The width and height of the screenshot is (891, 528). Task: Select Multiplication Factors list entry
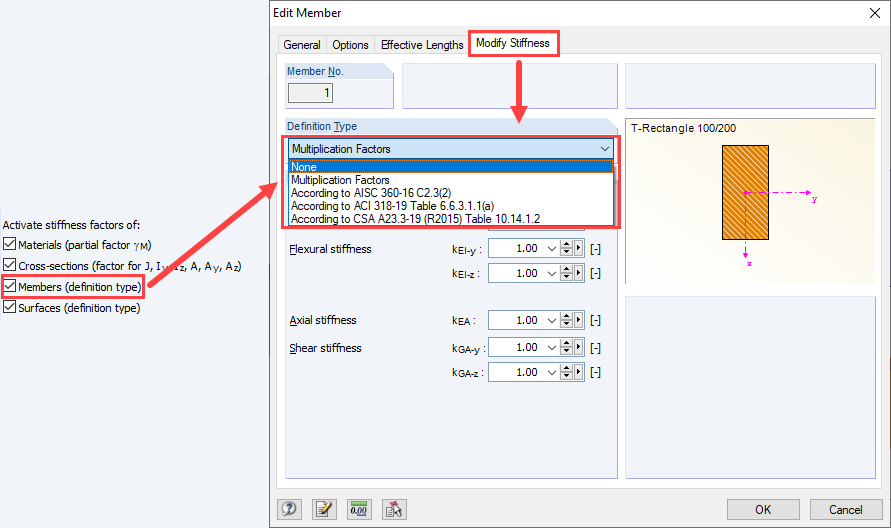[x=451, y=180]
